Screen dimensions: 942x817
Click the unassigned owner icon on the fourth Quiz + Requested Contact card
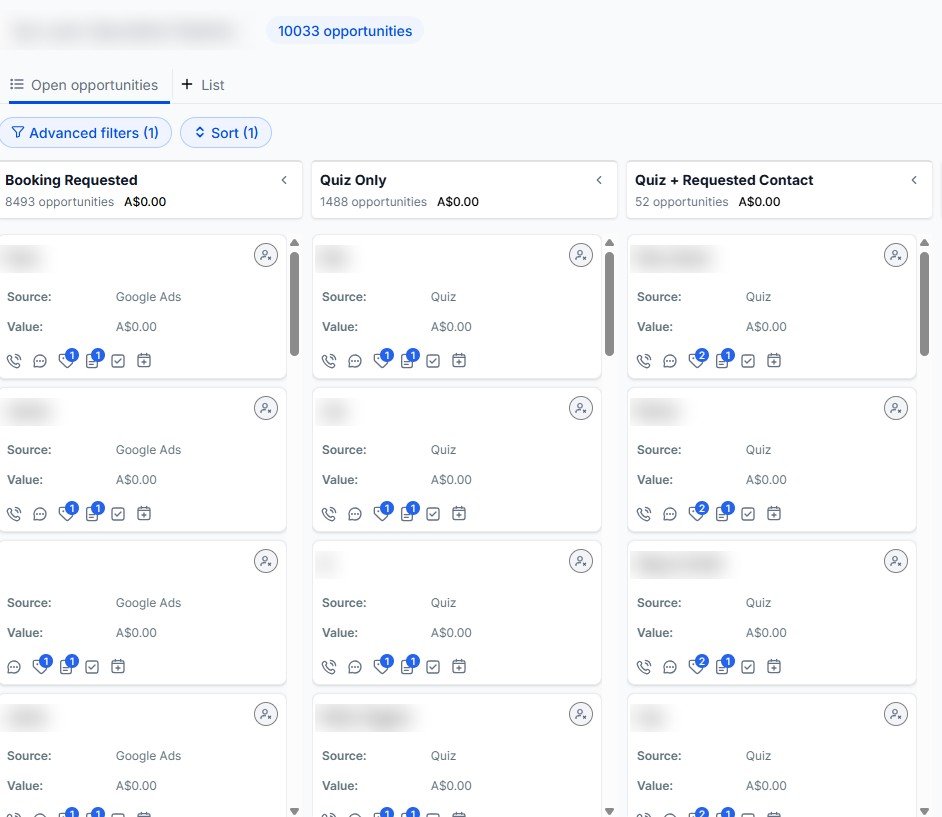coord(896,714)
